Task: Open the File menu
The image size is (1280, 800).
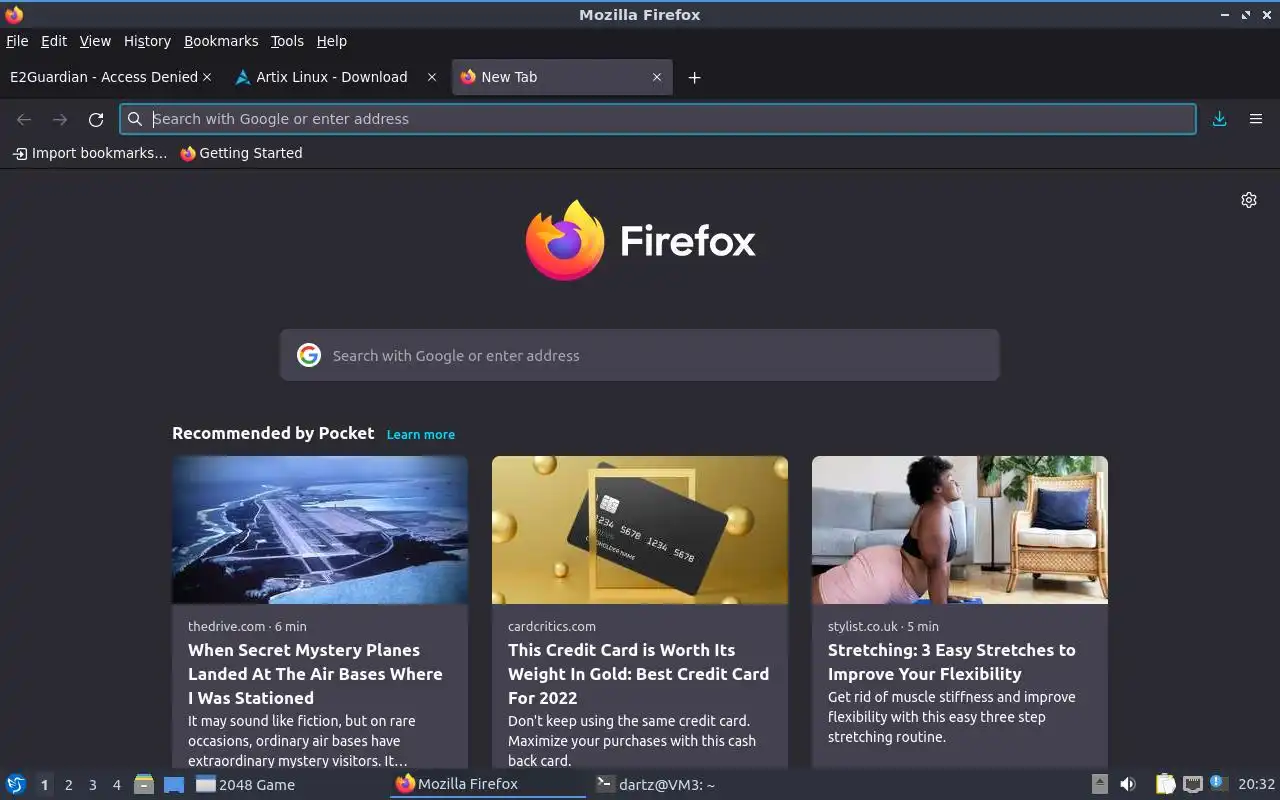Action: [x=17, y=41]
